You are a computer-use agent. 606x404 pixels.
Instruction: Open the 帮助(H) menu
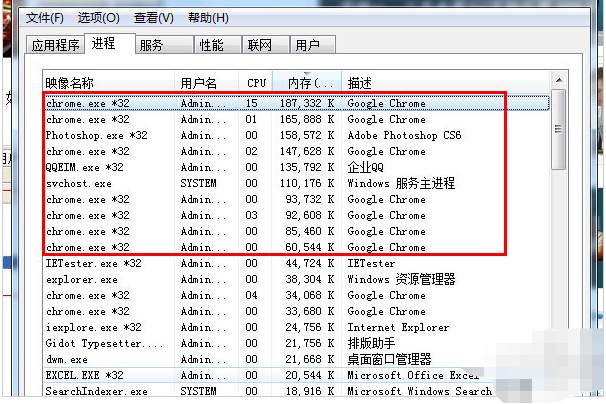(x=208, y=18)
